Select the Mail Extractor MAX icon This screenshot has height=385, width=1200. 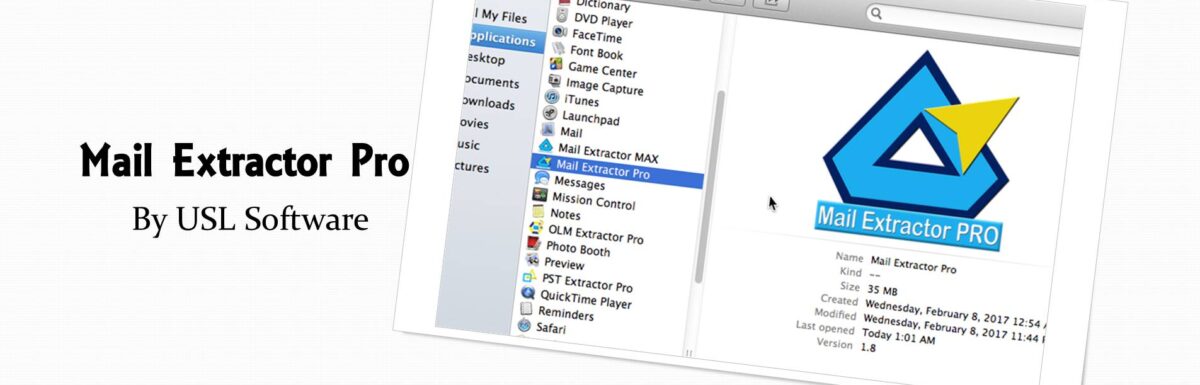pyautogui.click(x=546, y=146)
